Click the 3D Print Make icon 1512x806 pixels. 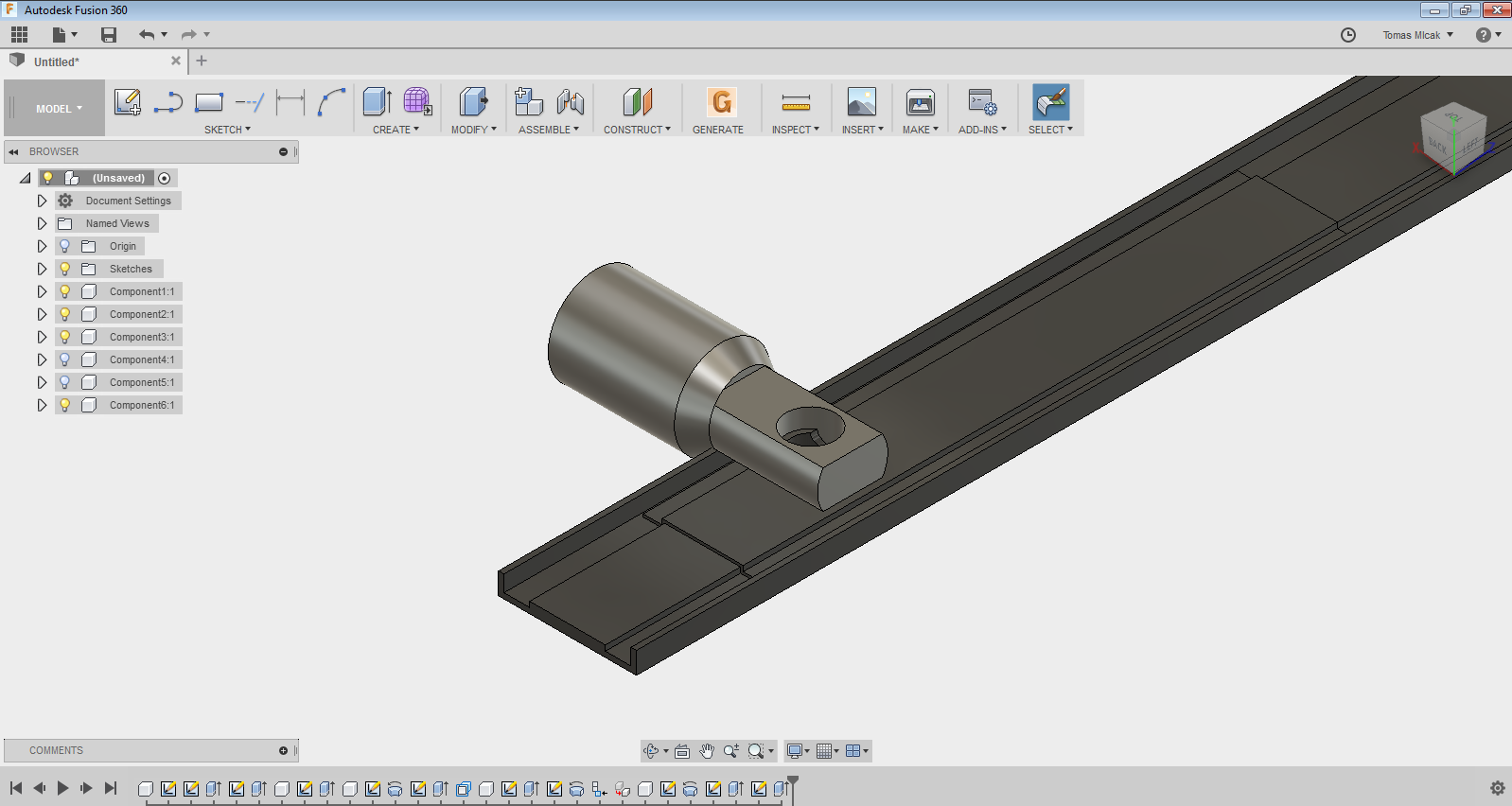tap(920, 102)
